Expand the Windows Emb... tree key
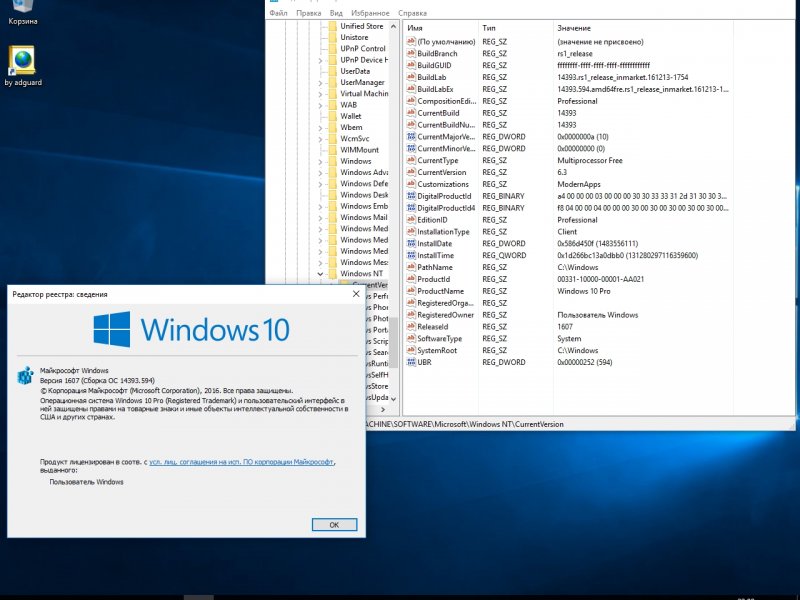800x600 pixels. [x=320, y=206]
